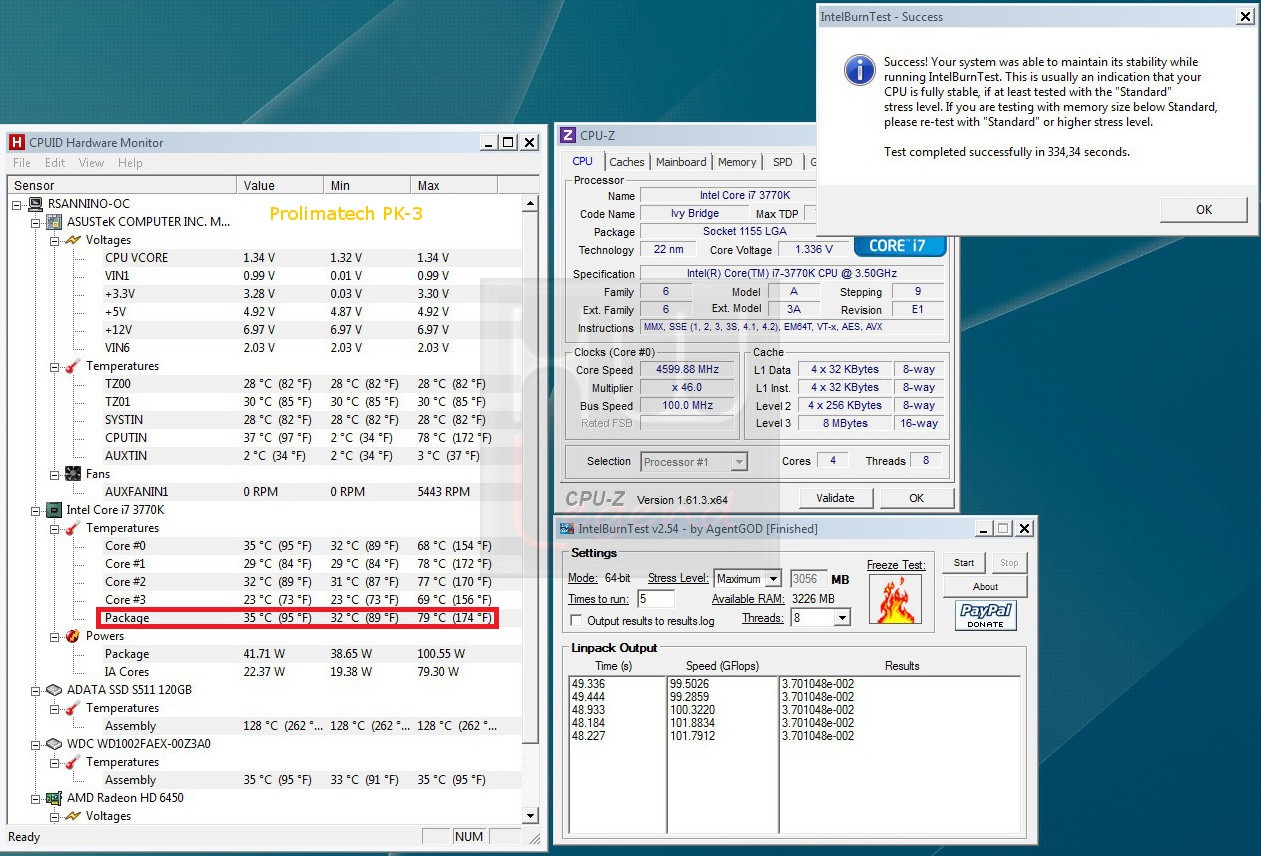Click the Voltages icon under the ASUSTeK motherboard
Image resolution: width=1261 pixels, height=856 pixels.
[x=73, y=240]
